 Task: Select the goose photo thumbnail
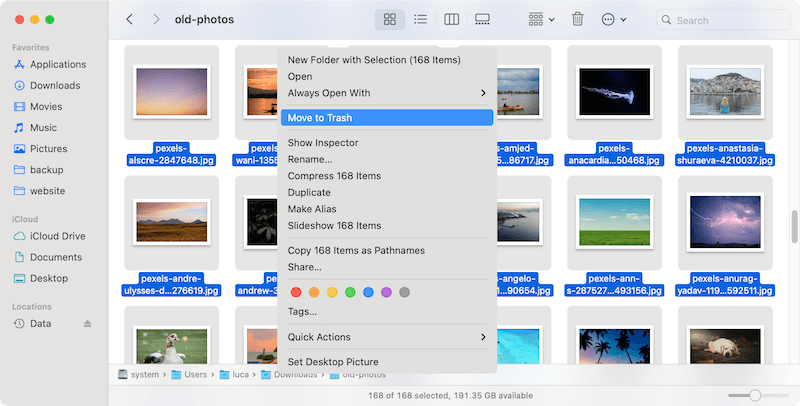click(172, 345)
